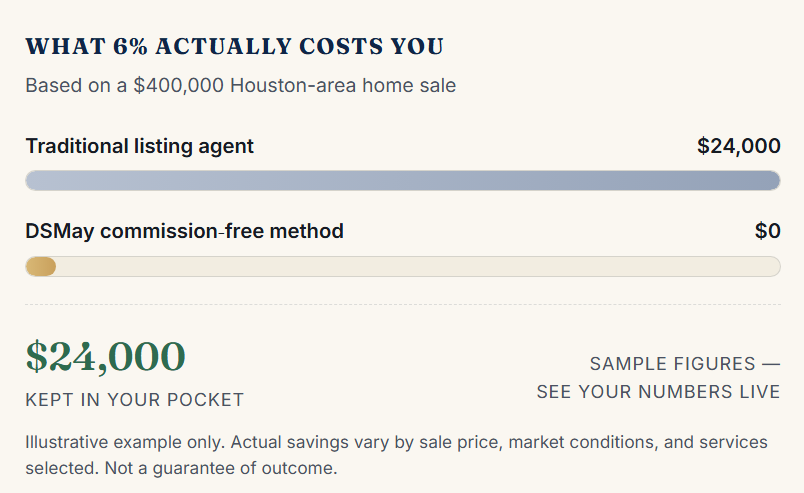Click the middle of the traditional agent bar
The width and height of the screenshot is (804, 493).
coord(403,181)
